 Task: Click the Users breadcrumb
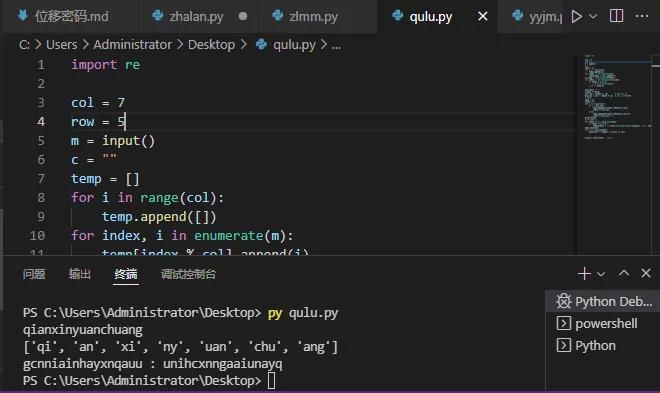61,45
